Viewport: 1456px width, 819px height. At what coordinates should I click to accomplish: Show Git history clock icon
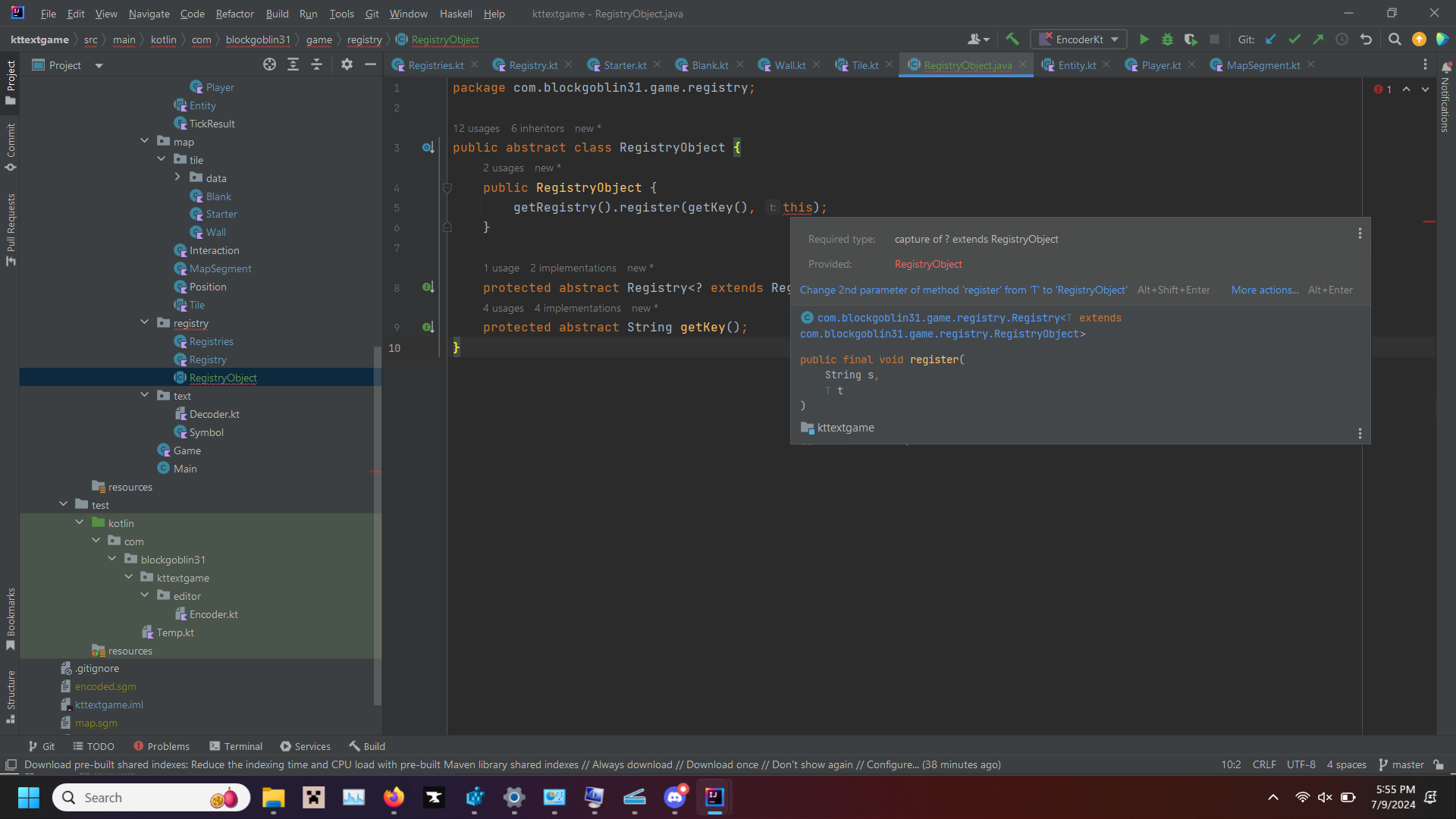pyautogui.click(x=1341, y=39)
